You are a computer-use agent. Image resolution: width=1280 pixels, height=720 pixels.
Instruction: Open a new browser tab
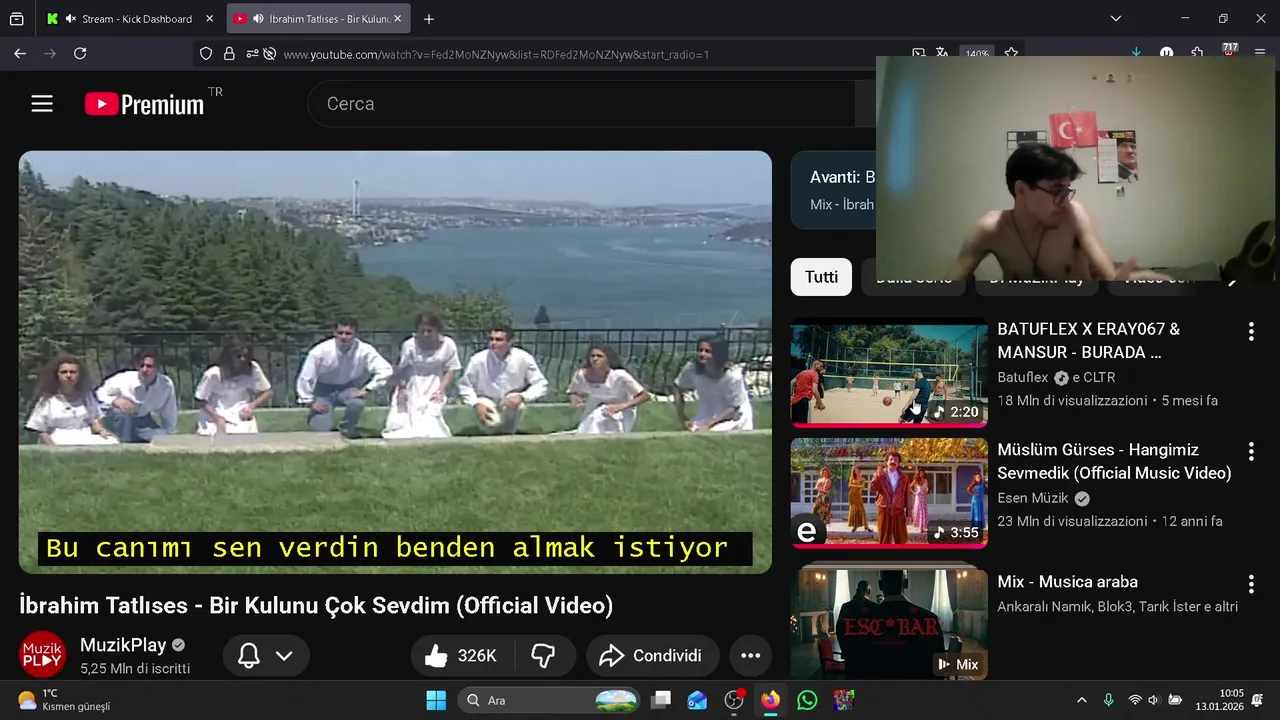pos(429,19)
